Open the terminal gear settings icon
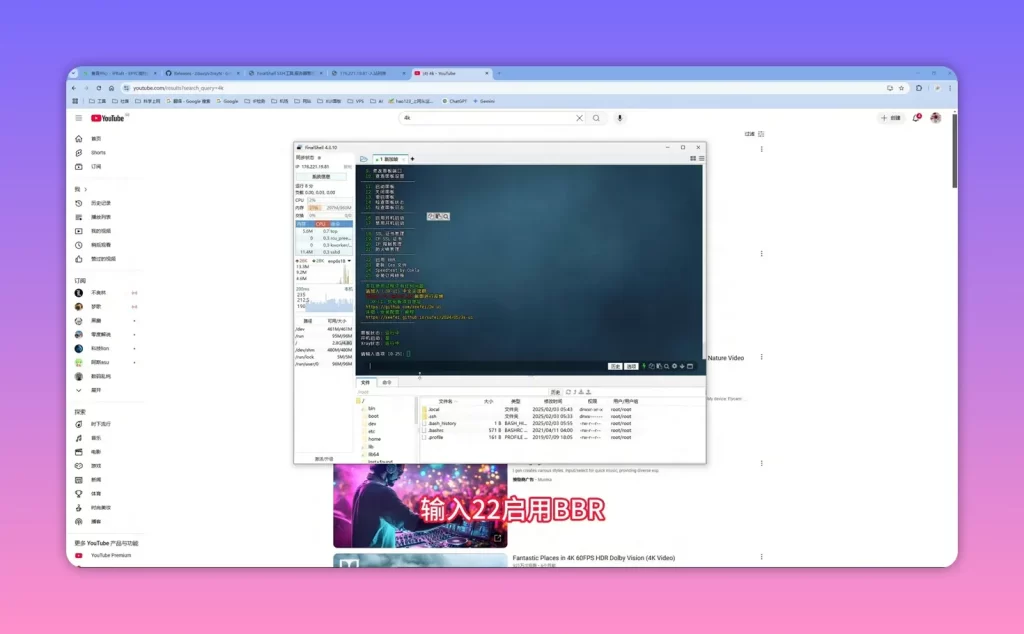The image size is (1024, 634). tap(674, 366)
